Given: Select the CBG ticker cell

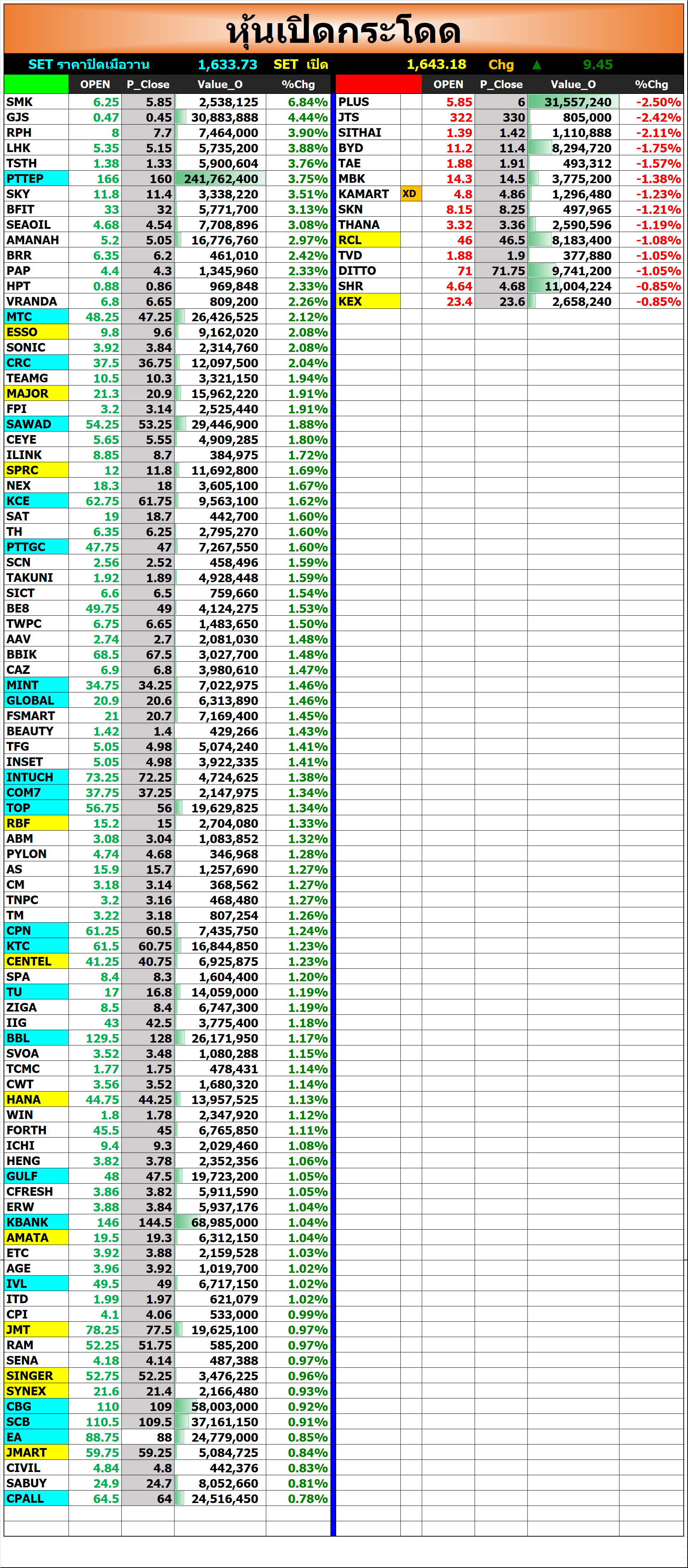Looking at the screenshot, I should (36, 1406).
